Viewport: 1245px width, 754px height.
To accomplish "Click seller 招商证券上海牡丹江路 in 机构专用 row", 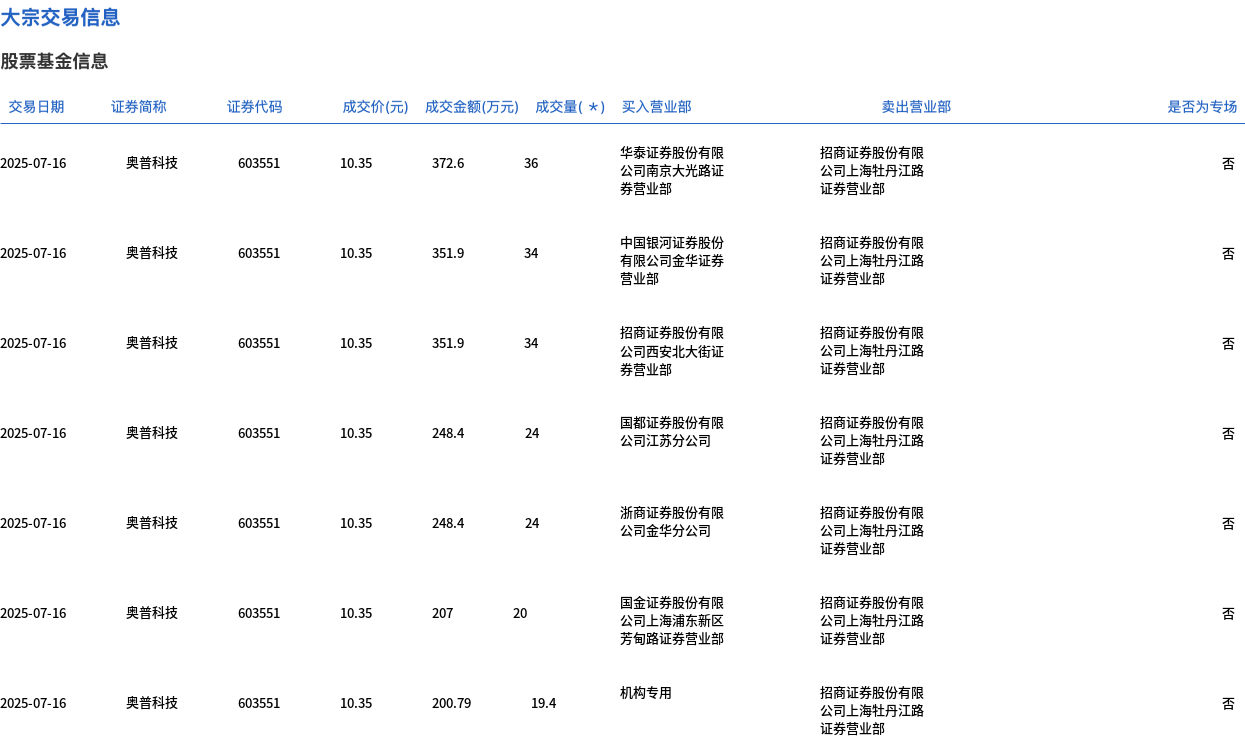I will pos(872,711).
